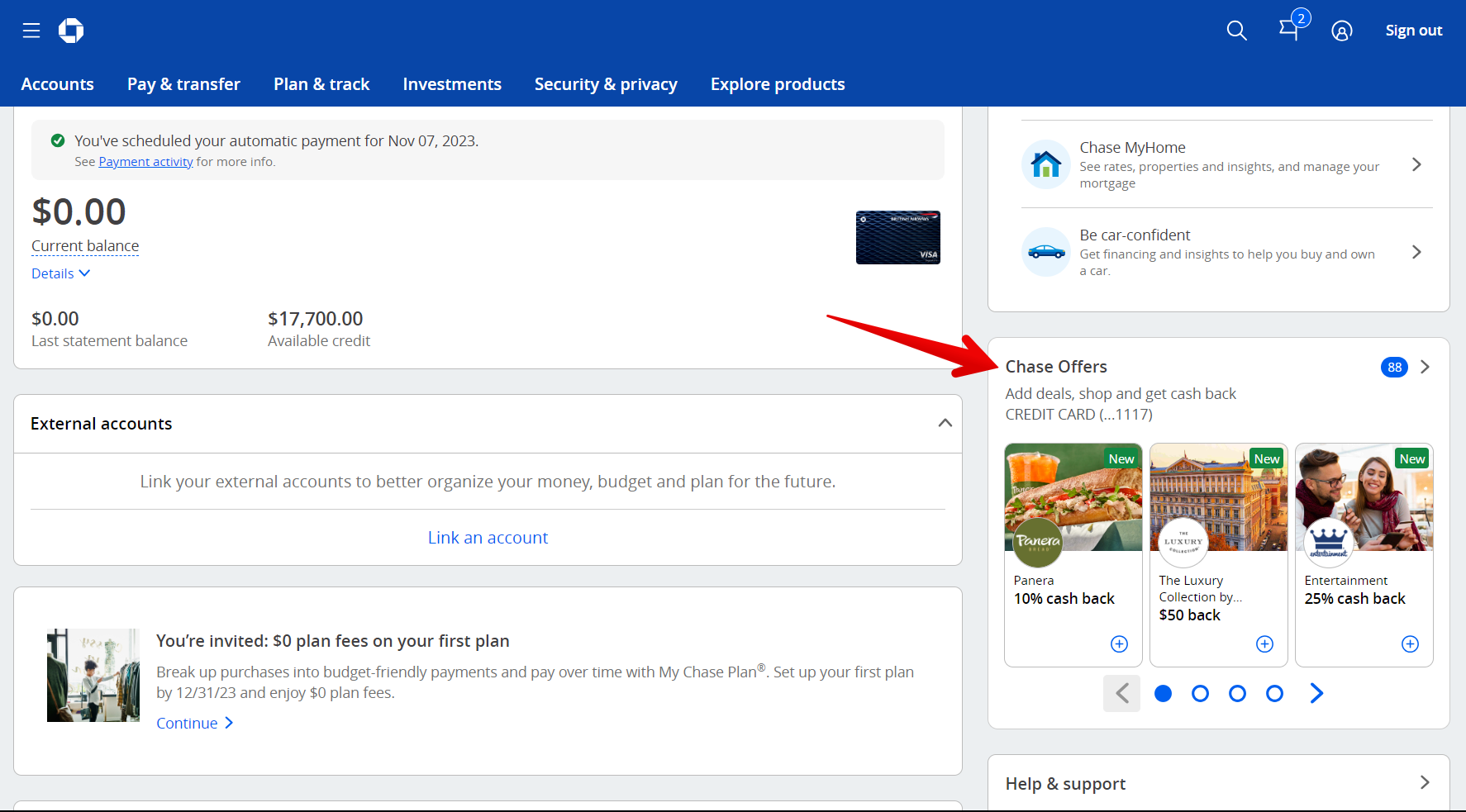Open Be car-confident chevron arrow
Screen dimensions: 1466x812
pyautogui.click(x=1416, y=252)
